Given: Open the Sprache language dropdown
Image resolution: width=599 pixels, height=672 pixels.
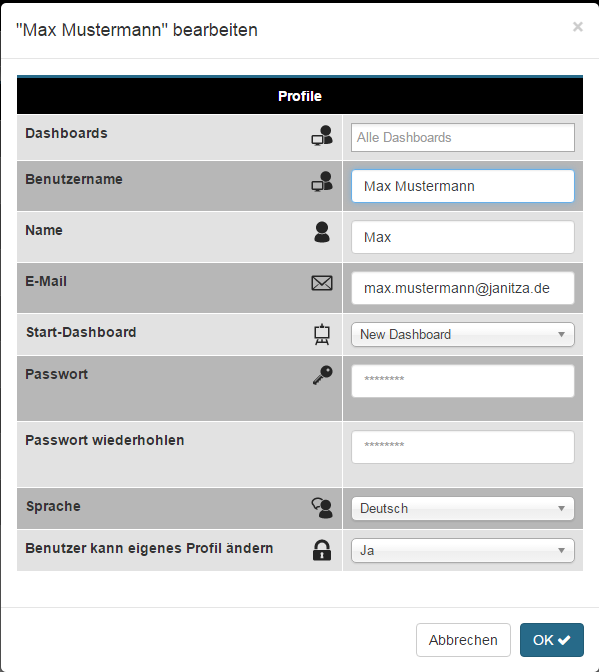Looking at the screenshot, I should [463, 508].
